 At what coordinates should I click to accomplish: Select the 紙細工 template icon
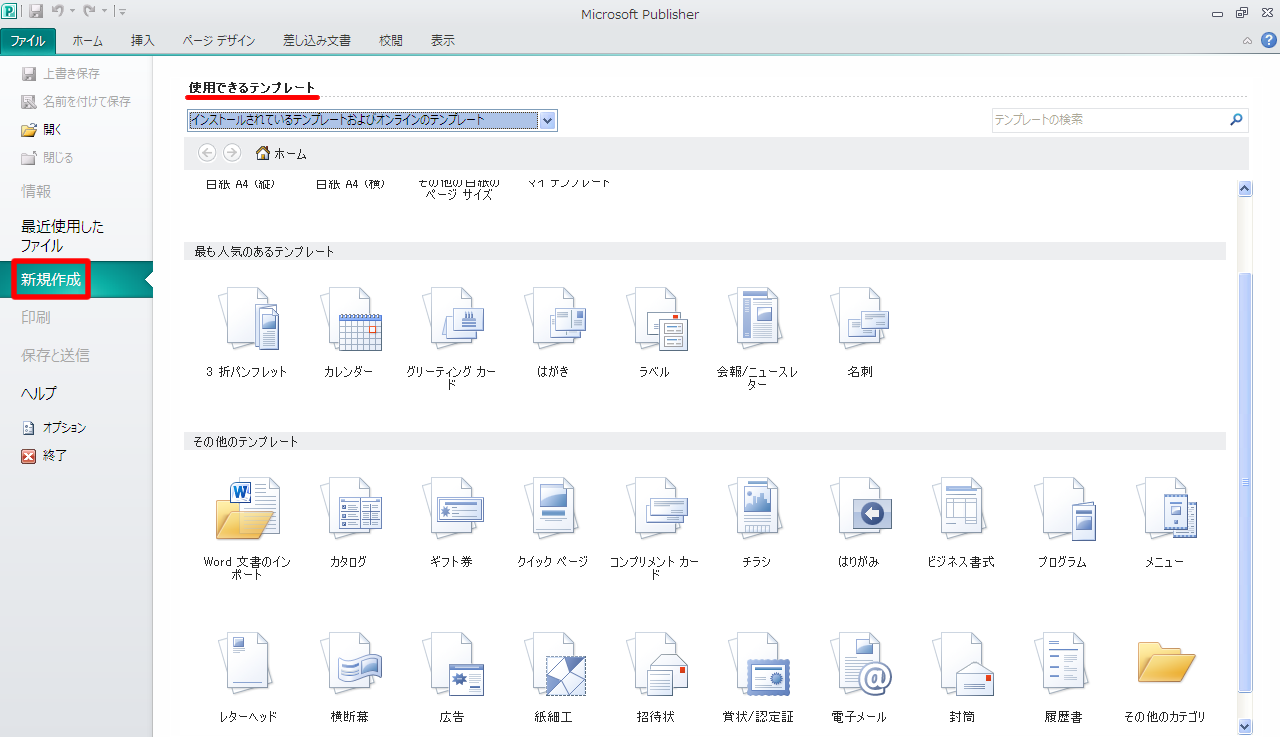(x=553, y=665)
